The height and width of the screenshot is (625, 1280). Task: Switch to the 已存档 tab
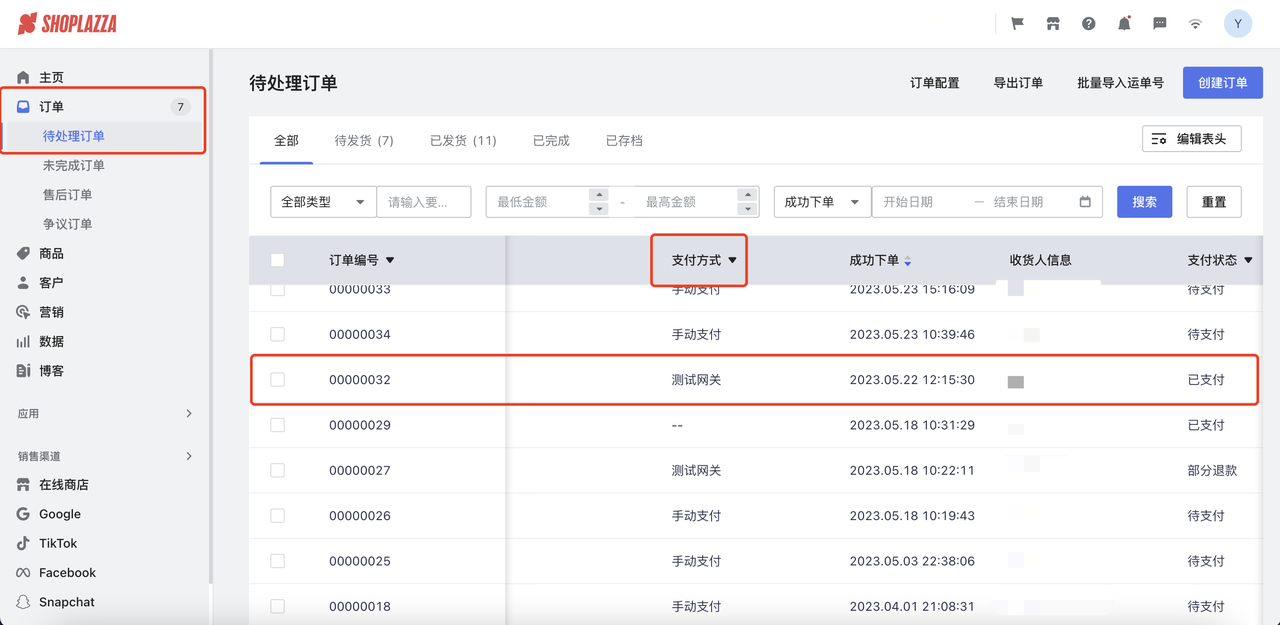click(623, 140)
